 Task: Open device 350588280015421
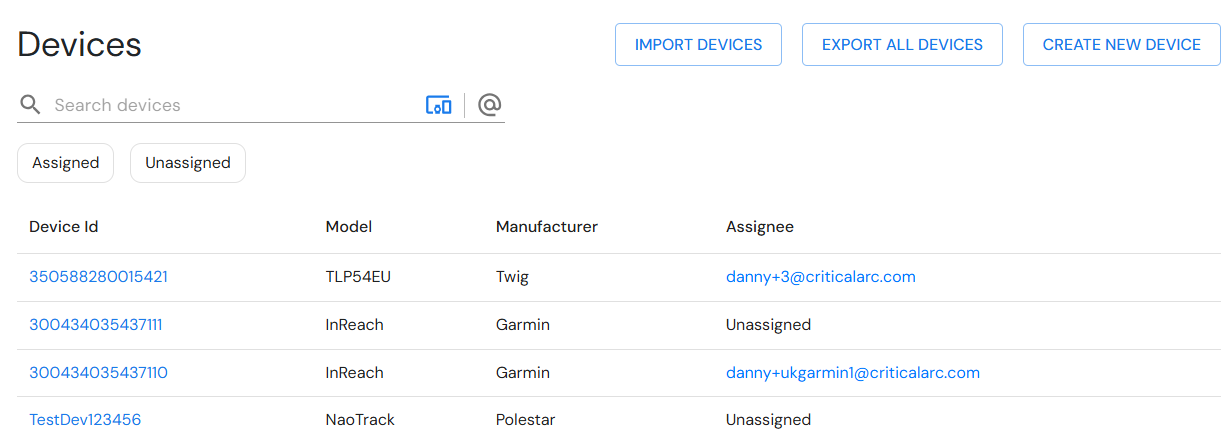click(99, 277)
